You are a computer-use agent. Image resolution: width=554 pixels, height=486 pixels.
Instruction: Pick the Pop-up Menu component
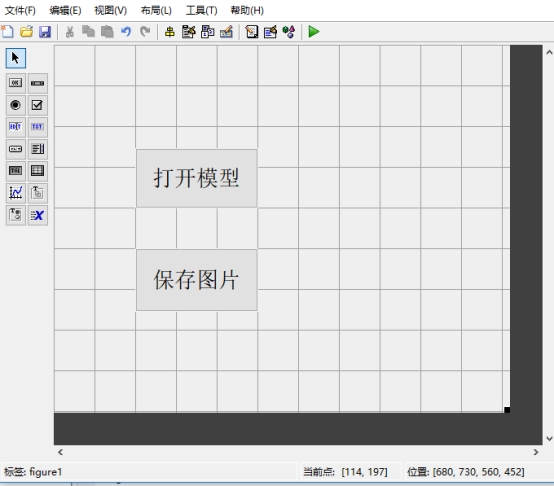[x=16, y=149]
